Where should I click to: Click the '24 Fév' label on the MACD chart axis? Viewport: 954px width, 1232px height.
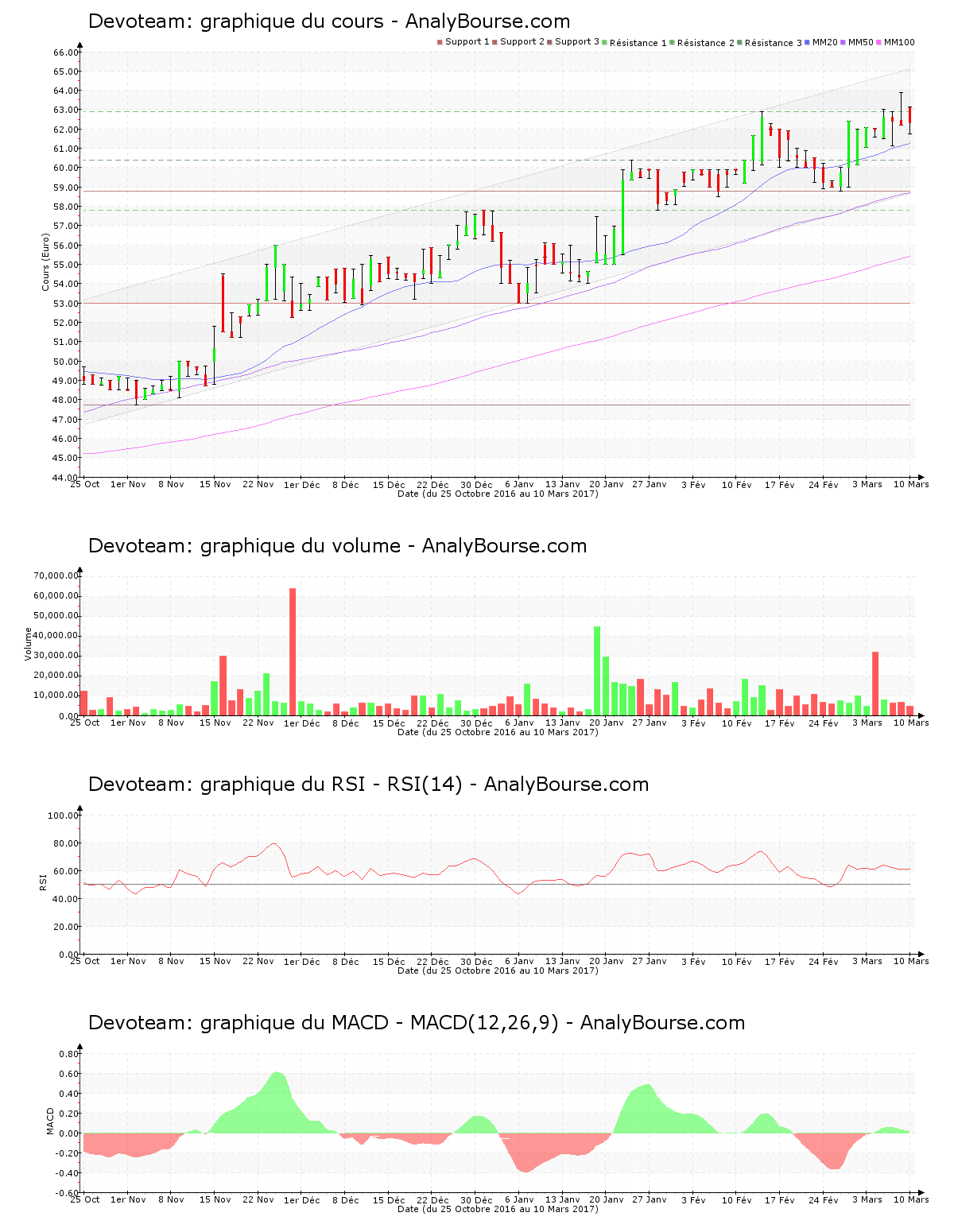pos(824,1200)
